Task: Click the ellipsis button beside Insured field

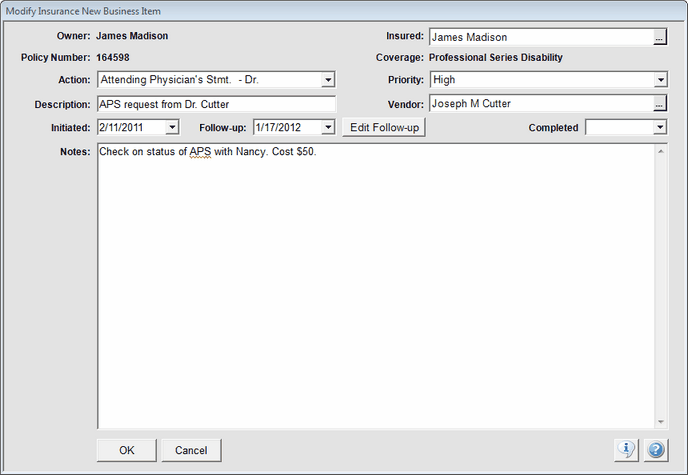Action: [659, 37]
